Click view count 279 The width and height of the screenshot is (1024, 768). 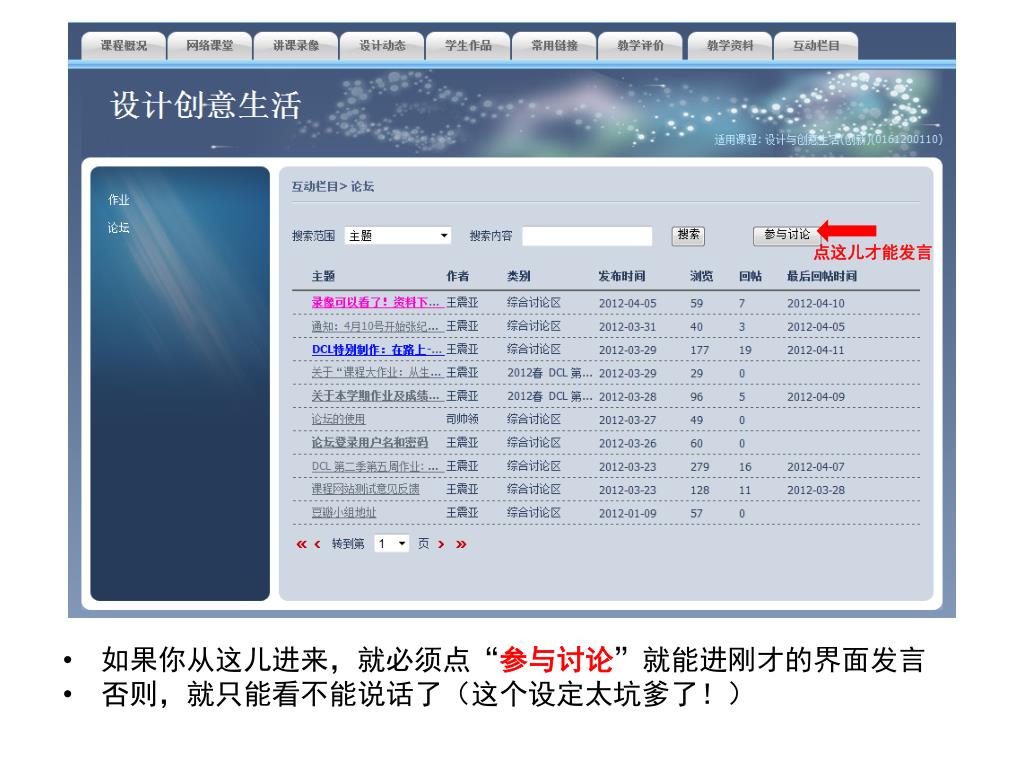[699, 467]
